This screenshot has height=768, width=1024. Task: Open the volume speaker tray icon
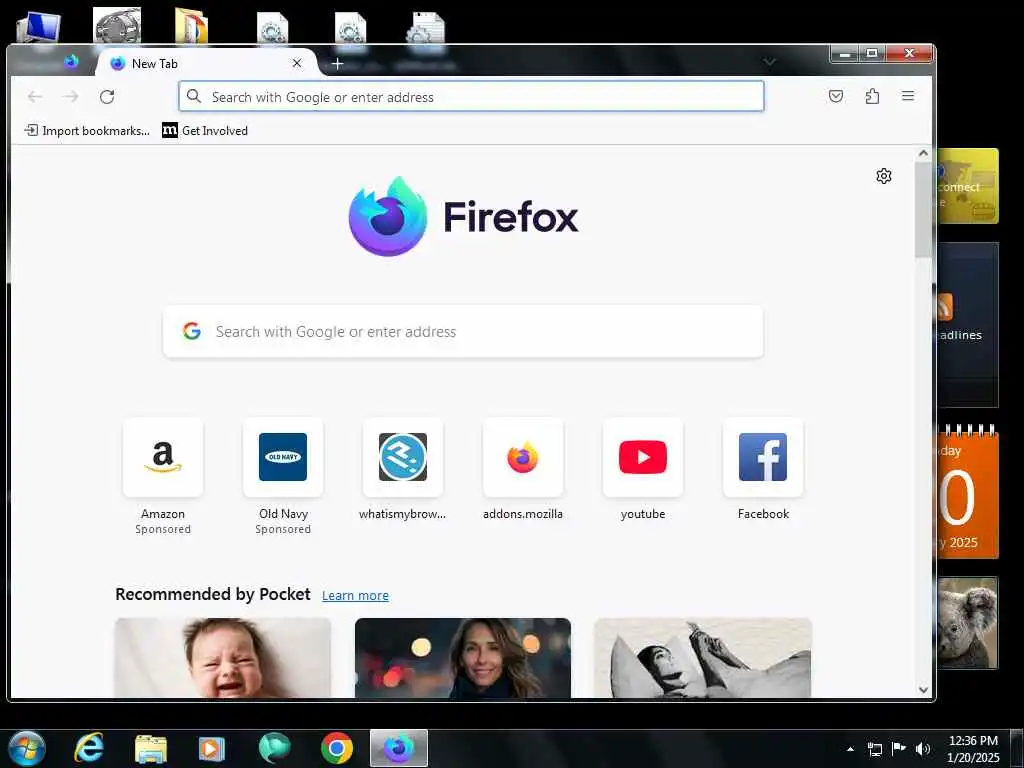tap(922, 749)
